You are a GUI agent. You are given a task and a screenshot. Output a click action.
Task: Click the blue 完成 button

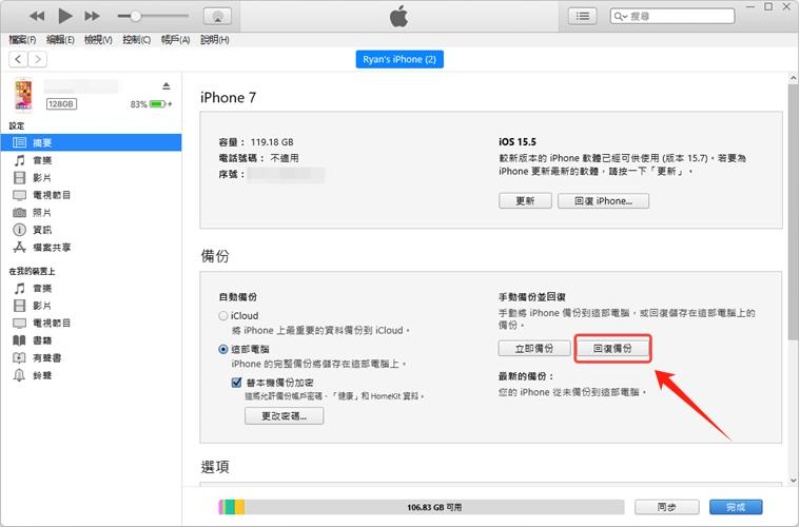pyautogui.click(x=736, y=507)
